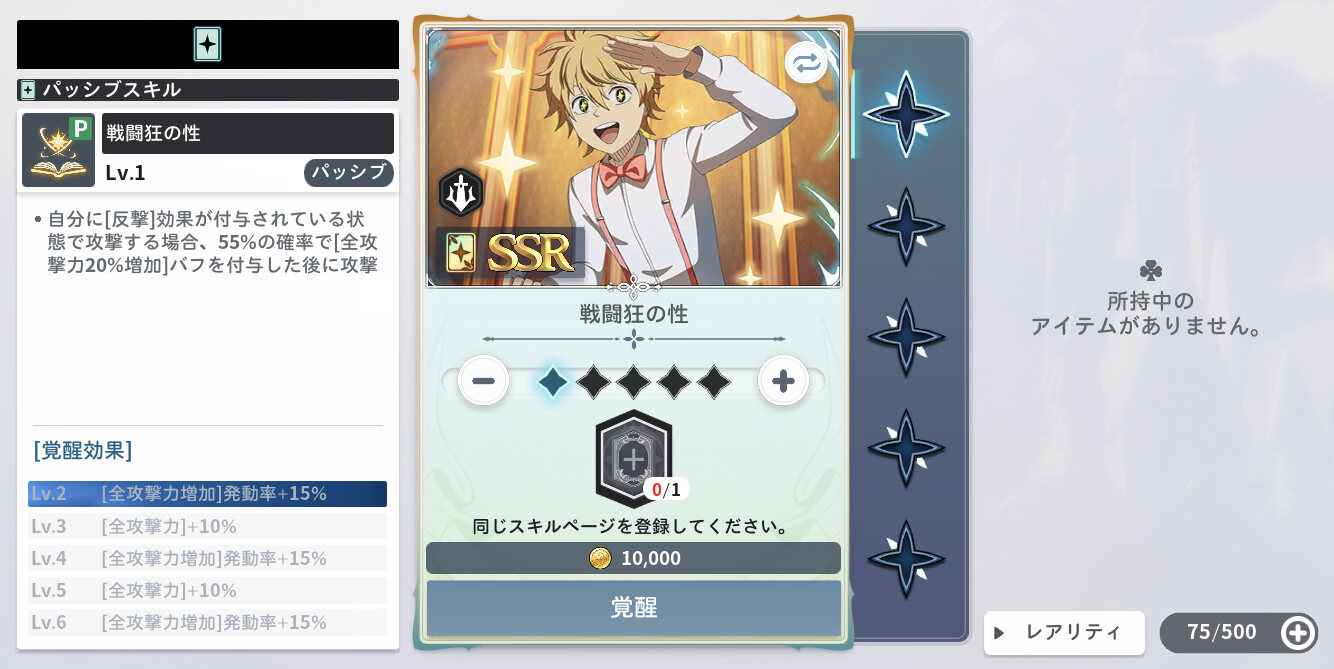
Task: Click the top skill page tab icon
Action: (207, 44)
